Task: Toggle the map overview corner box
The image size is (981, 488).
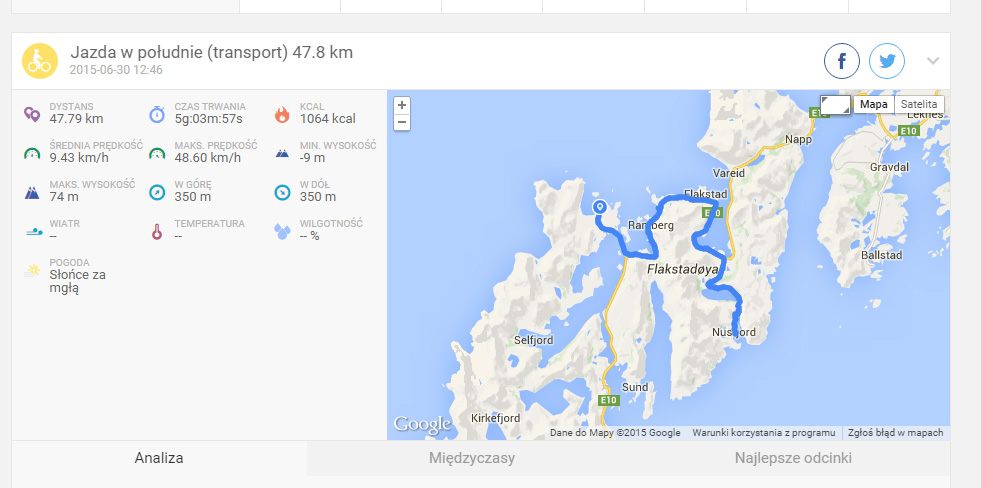Action: [836, 105]
